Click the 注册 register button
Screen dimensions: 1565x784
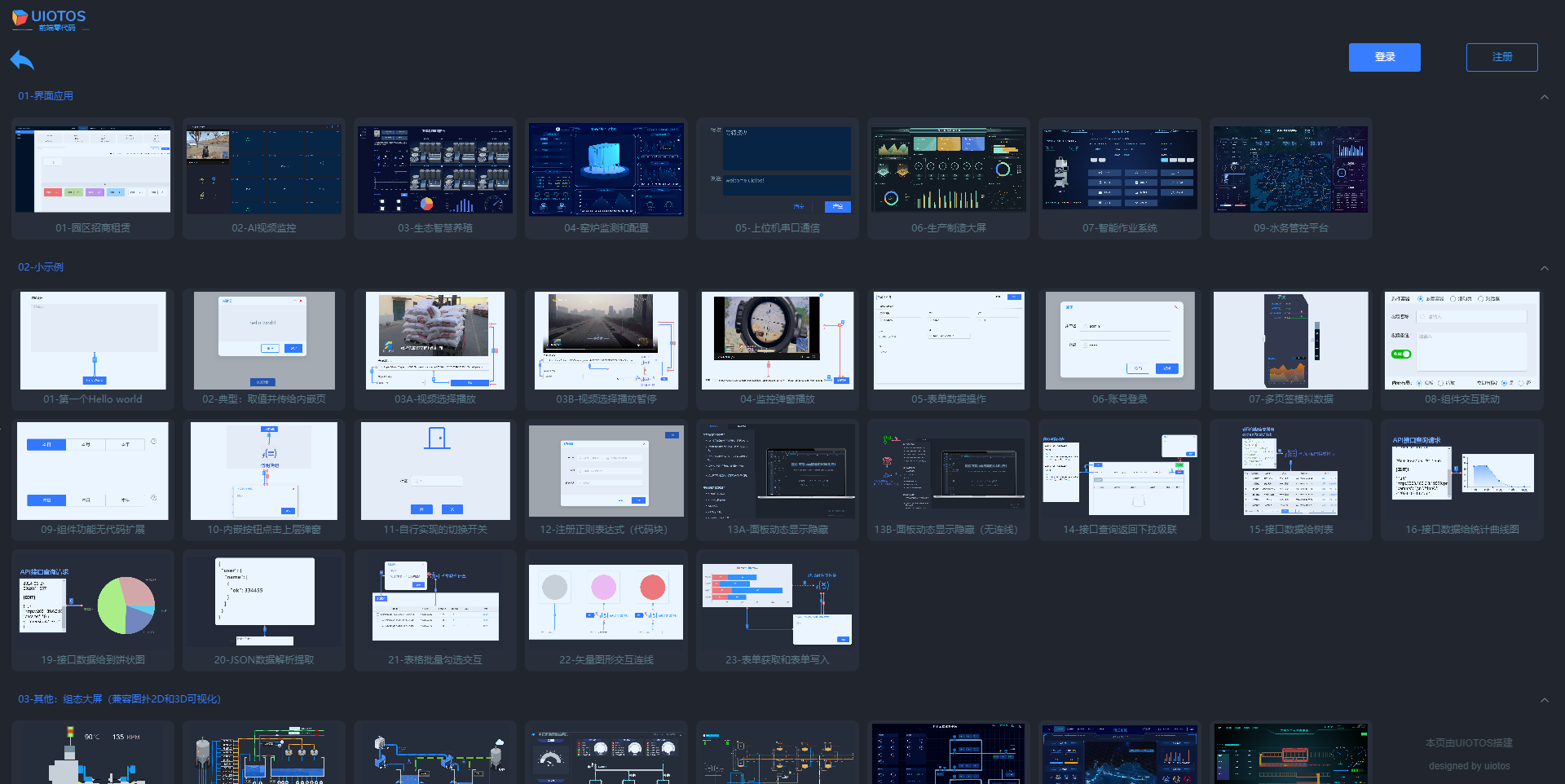[1501, 57]
